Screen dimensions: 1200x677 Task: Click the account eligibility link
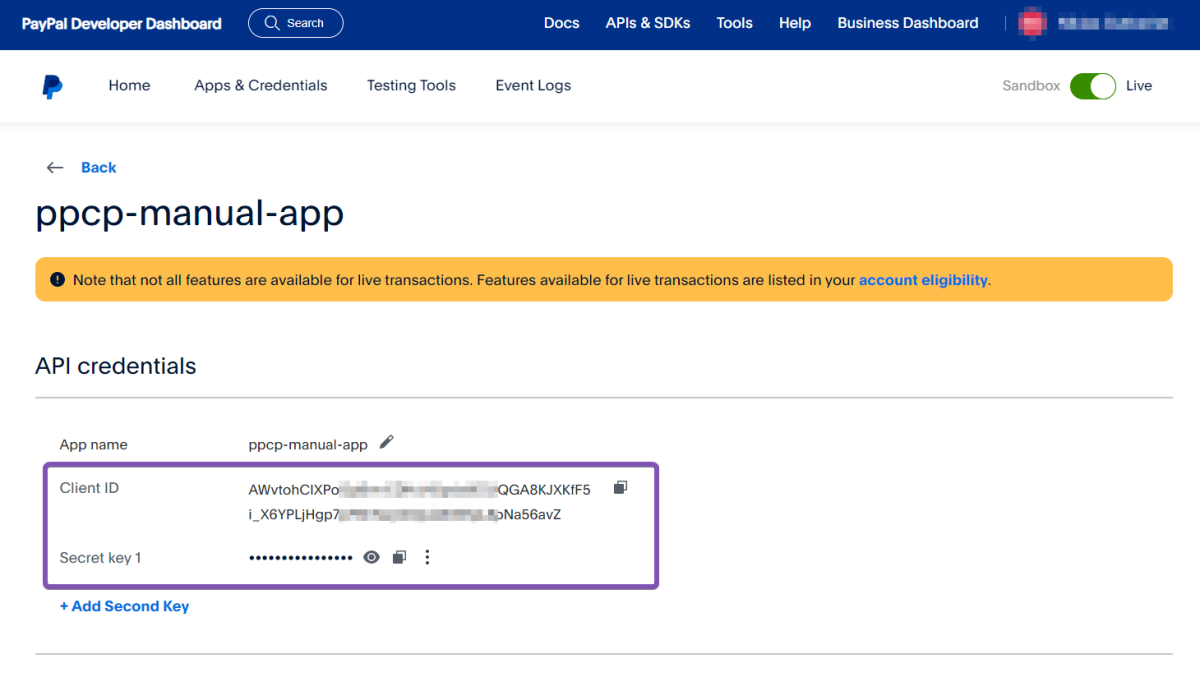(x=923, y=280)
